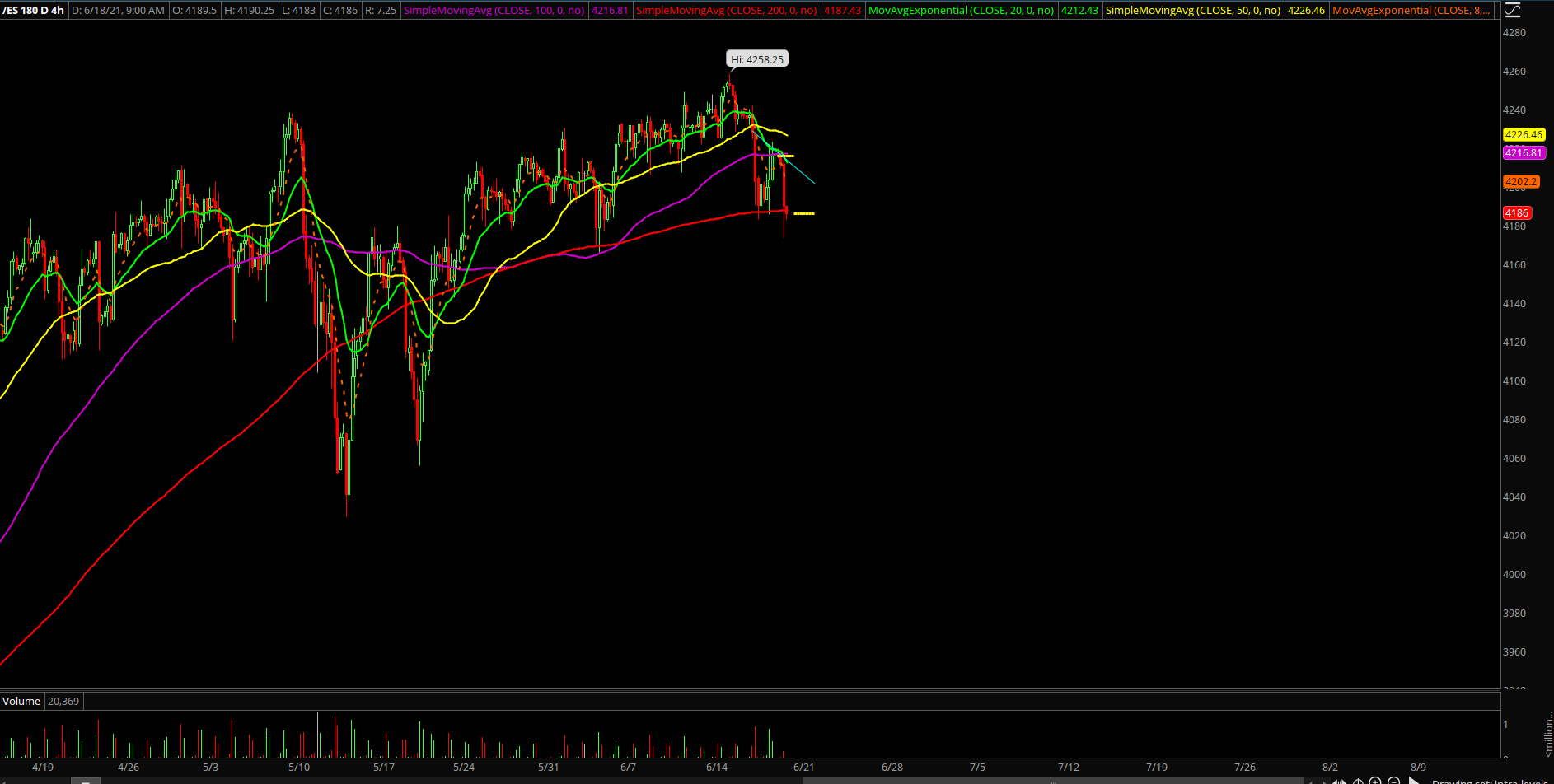This screenshot has width=1554, height=784.
Task: Collapse the Volume subgraph panel header
Action: [21, 701]
